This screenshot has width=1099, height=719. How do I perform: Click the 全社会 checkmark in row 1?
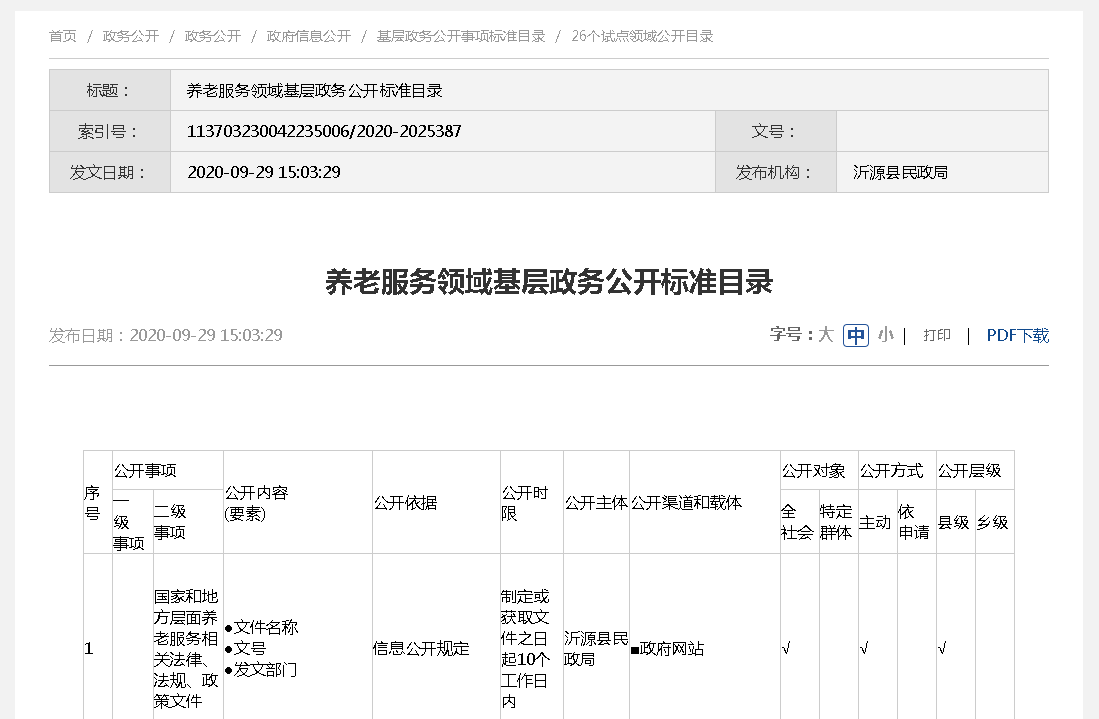[x=787, y=649]
